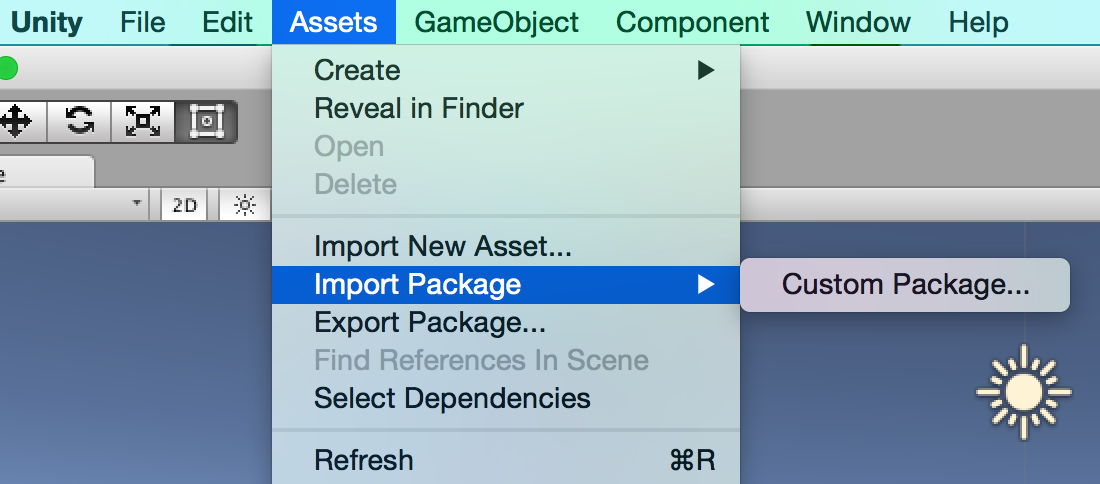
Task: Select Reveal in Finder
Action: (x=418, y=108)
